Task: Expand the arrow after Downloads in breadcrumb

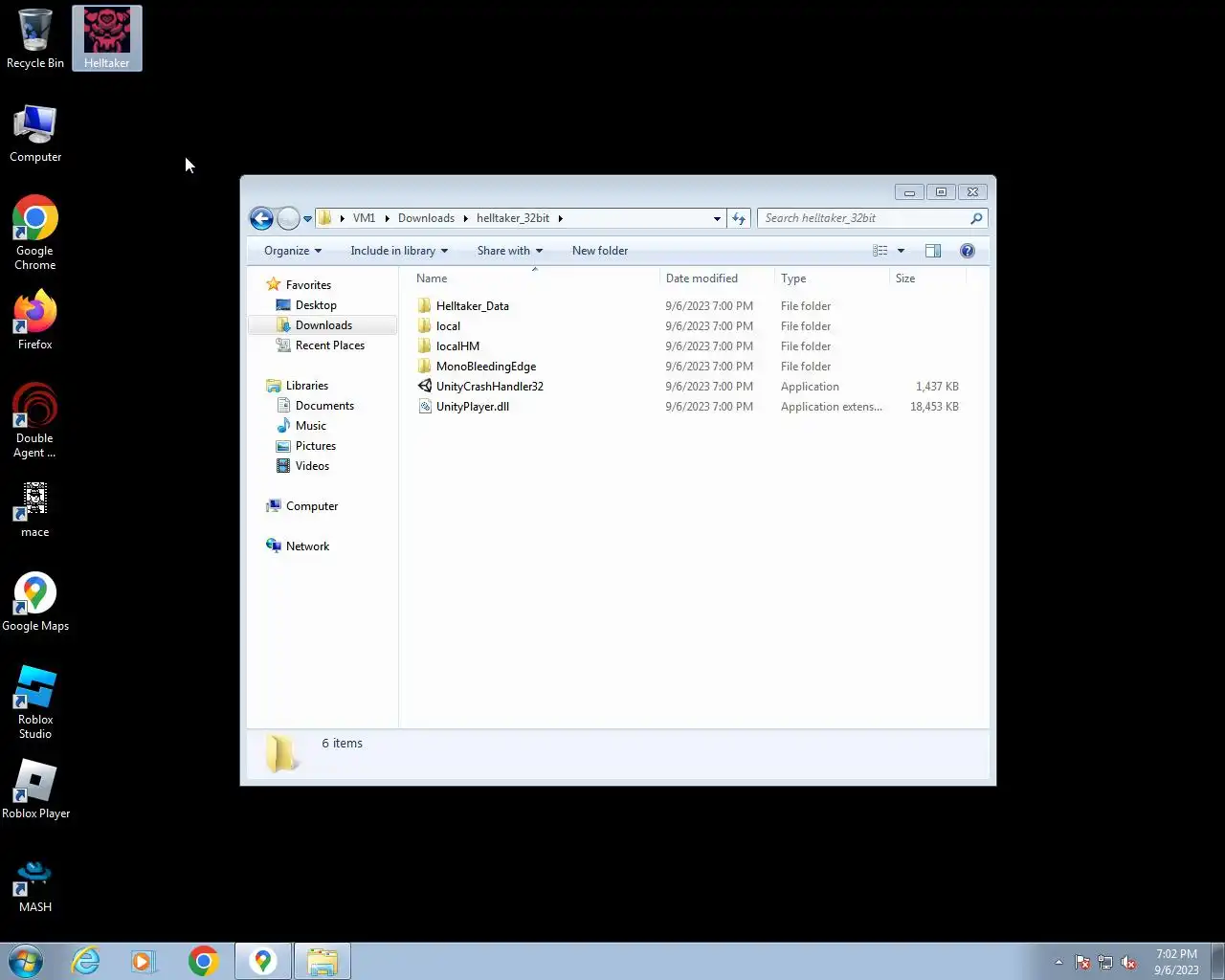Action: [x=466, y=218]
